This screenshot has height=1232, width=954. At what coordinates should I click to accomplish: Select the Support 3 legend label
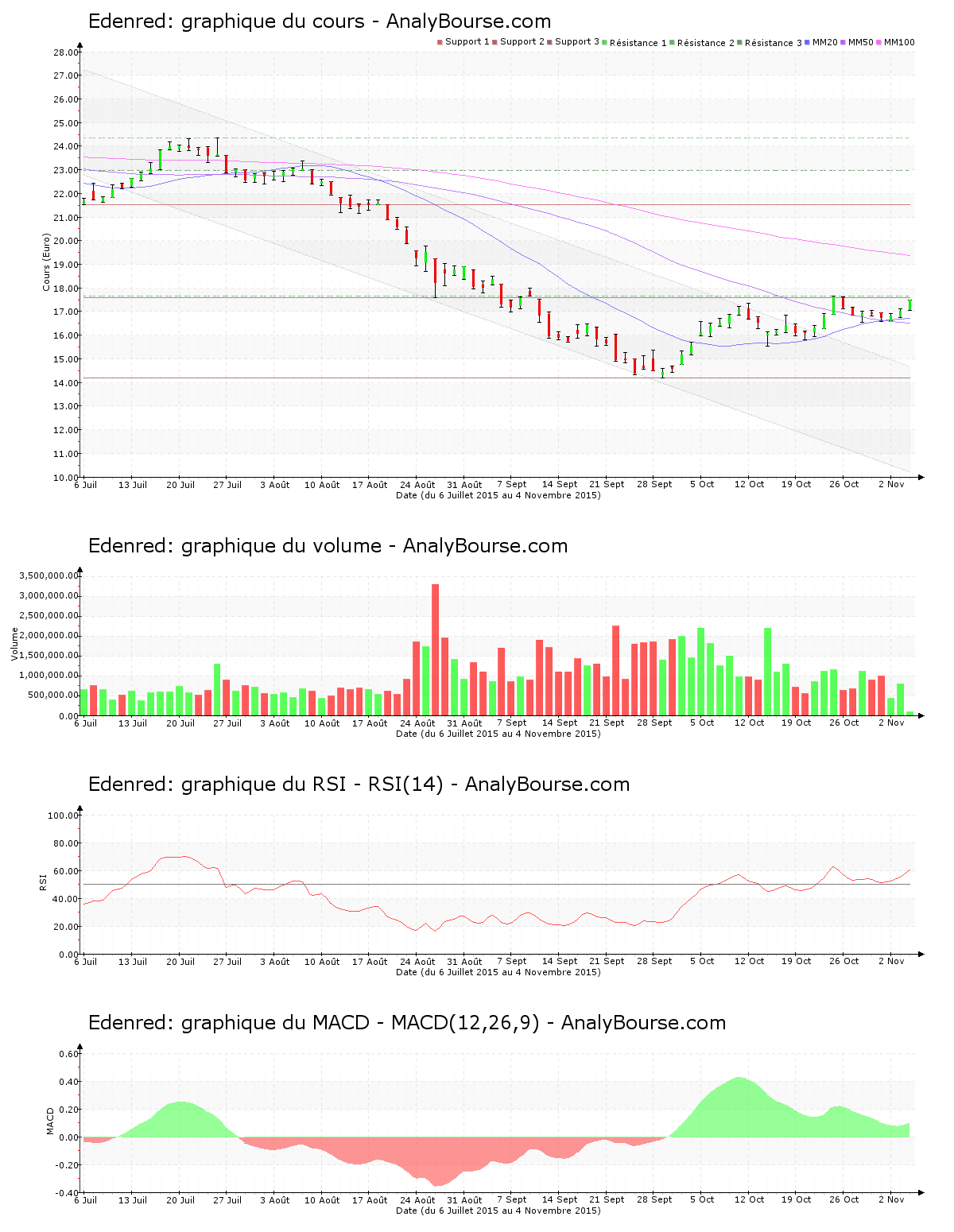point(577,42)
